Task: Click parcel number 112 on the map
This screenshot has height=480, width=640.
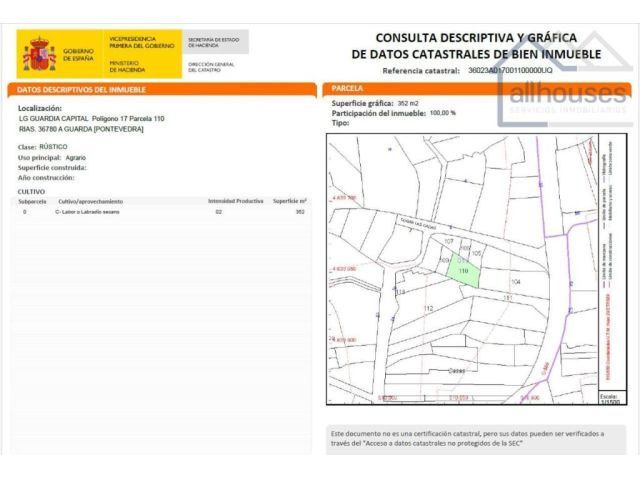Action: pyautogui.click(x=428, y=308)
